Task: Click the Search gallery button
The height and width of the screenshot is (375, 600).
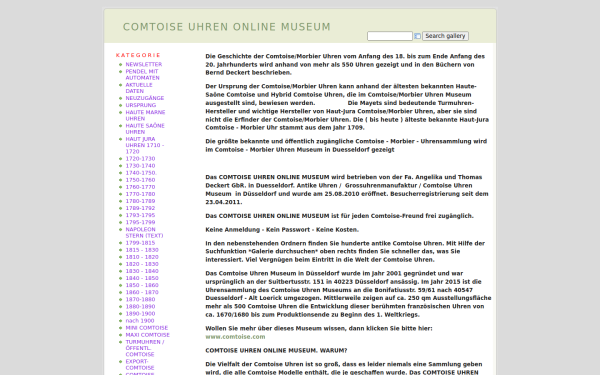Action: 445,36
